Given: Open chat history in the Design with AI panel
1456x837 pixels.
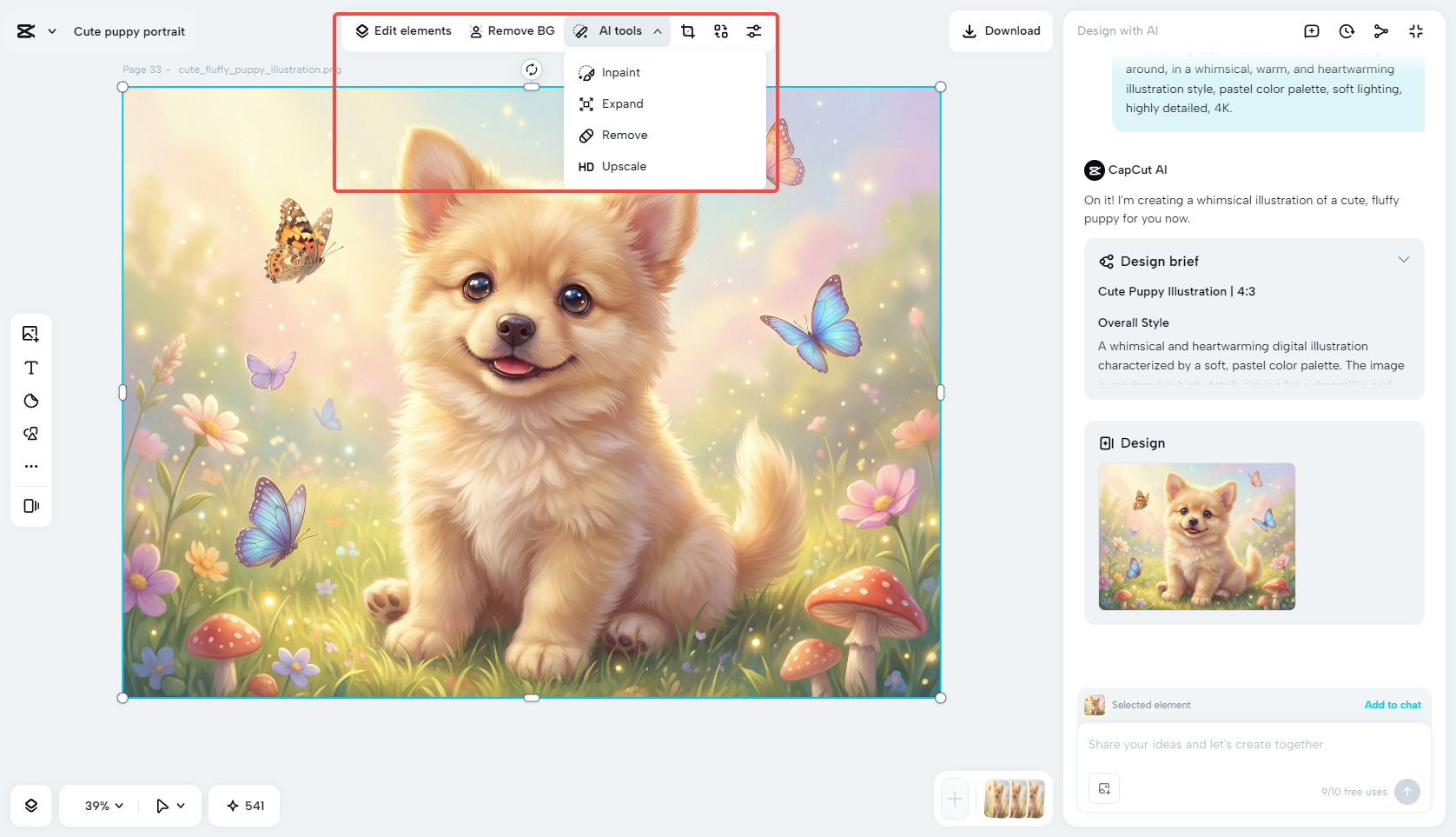Looking at the screenshot, I should (1346, 30).
